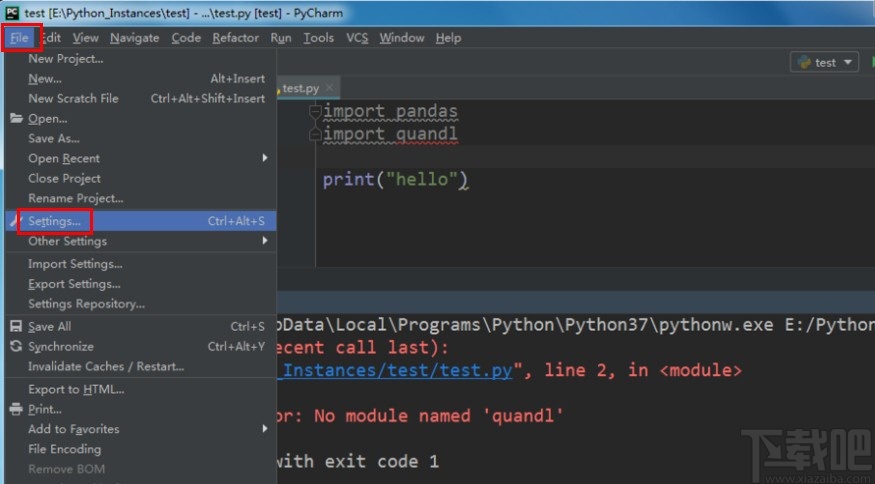This screenshot has height=484, width=875.
Task: Expand the Add to Favorites submenu arrow
Action: pyautogui.click(x=265, y=429)
